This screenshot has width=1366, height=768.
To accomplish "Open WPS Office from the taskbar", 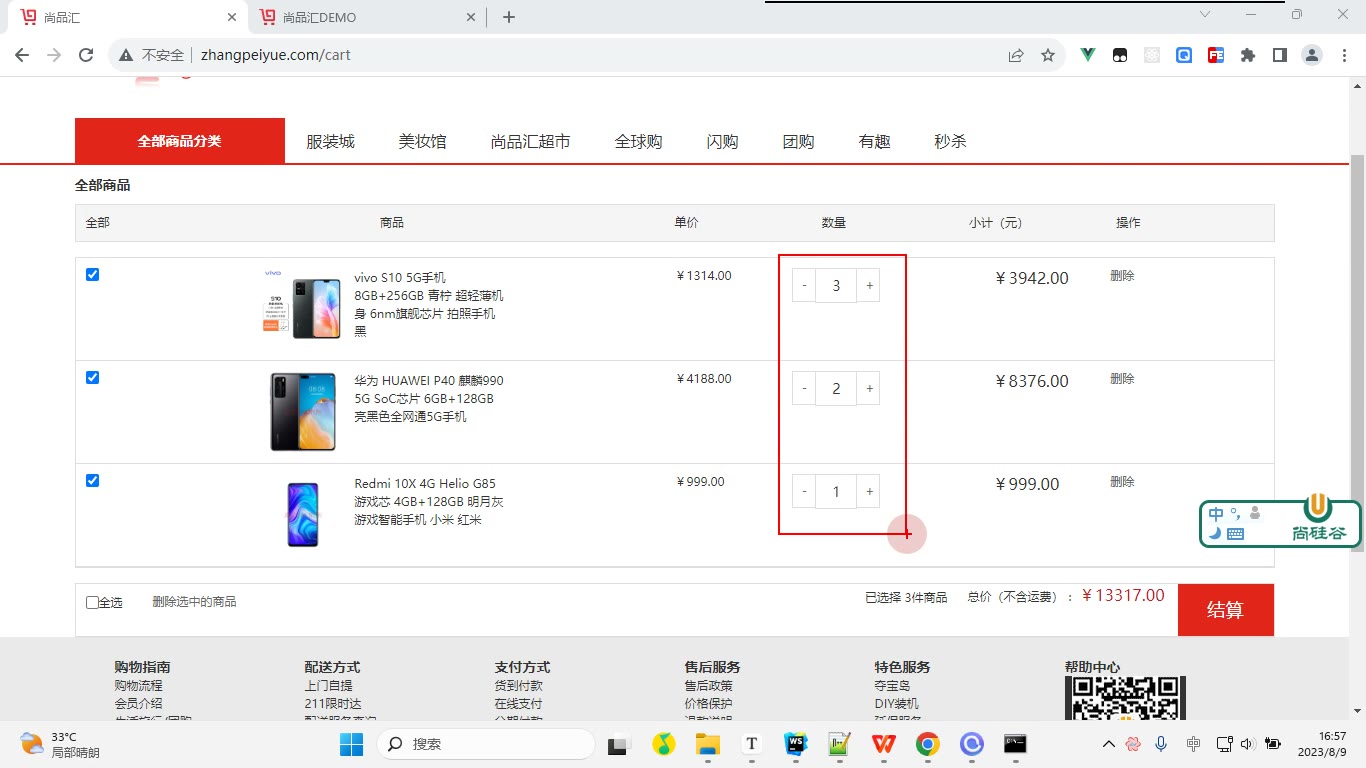I will tap(884, 744).
